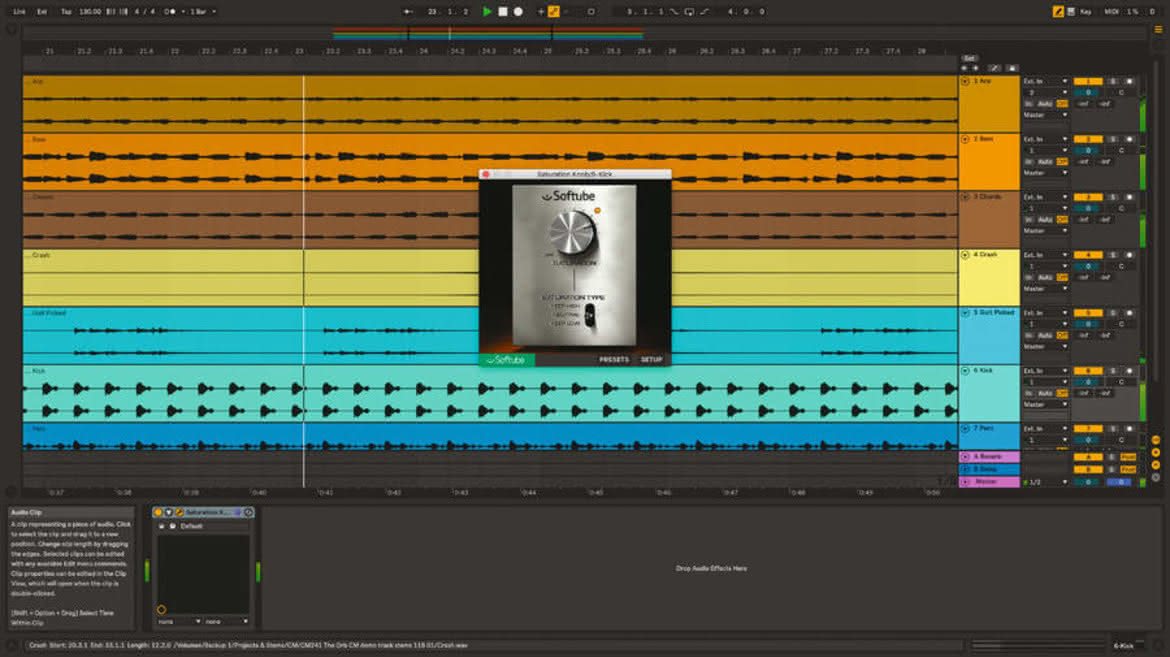
Task: Fold the 2 Bass track
Action: [965, 139]
